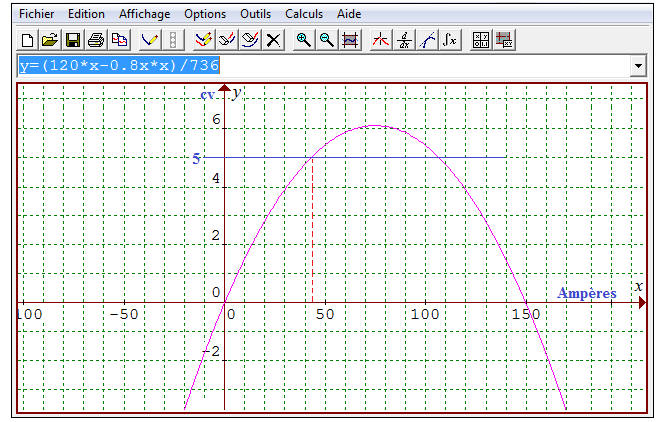Clear the screen with the black X icon

pyautogui.click(x=273, y=40)
